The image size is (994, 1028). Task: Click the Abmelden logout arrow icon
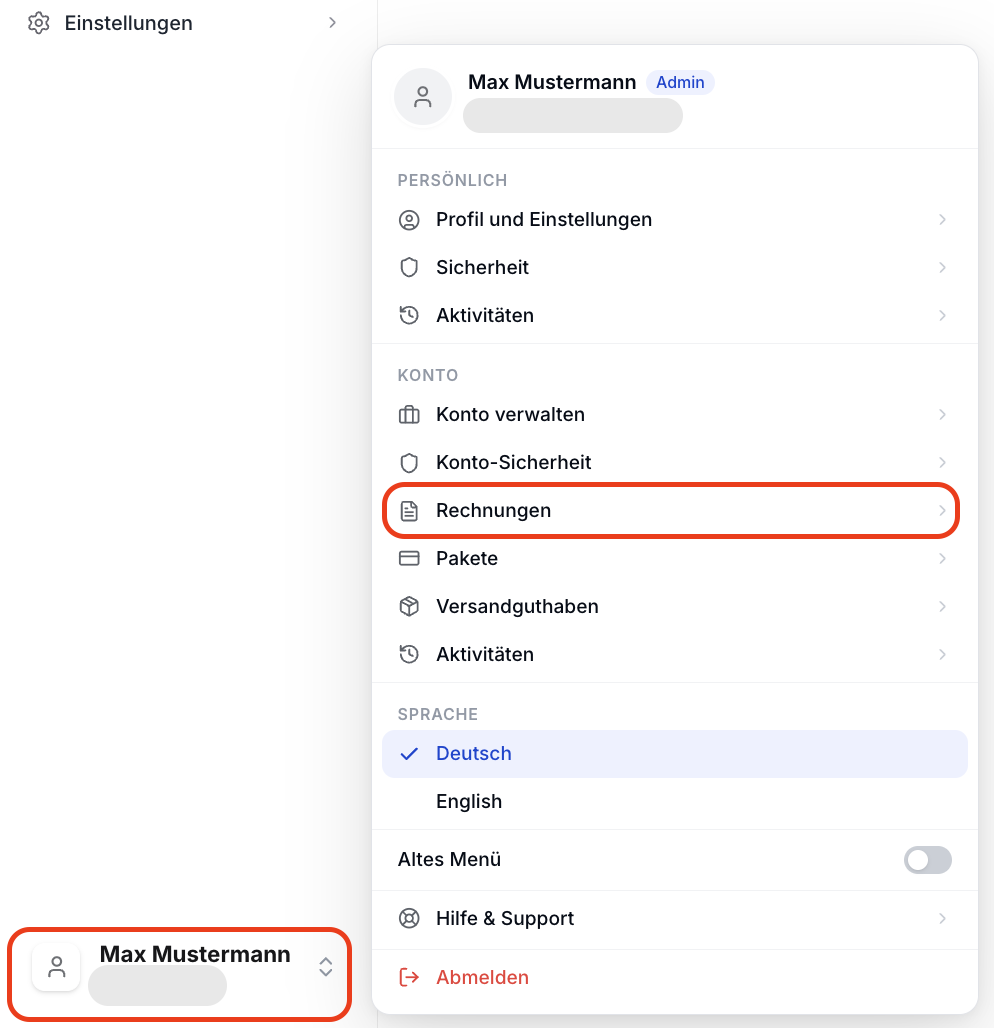pos(409,978)
